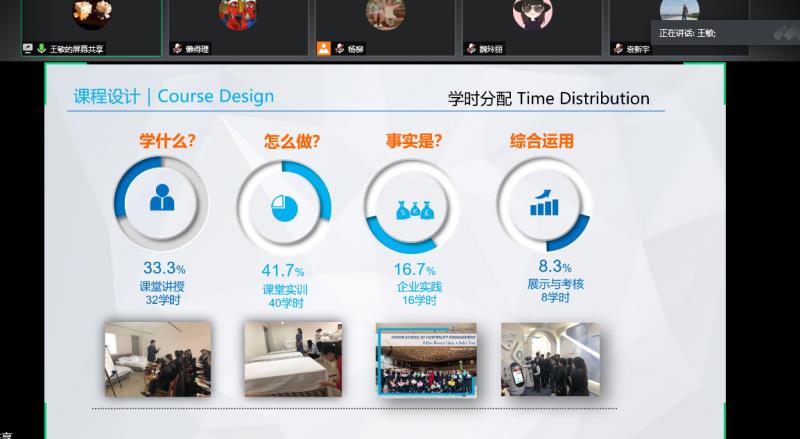The height and width of the screenshot is (439, 800).
Task: Click the money bags icon in the 16.7% ring
Action: coord(415,210)
